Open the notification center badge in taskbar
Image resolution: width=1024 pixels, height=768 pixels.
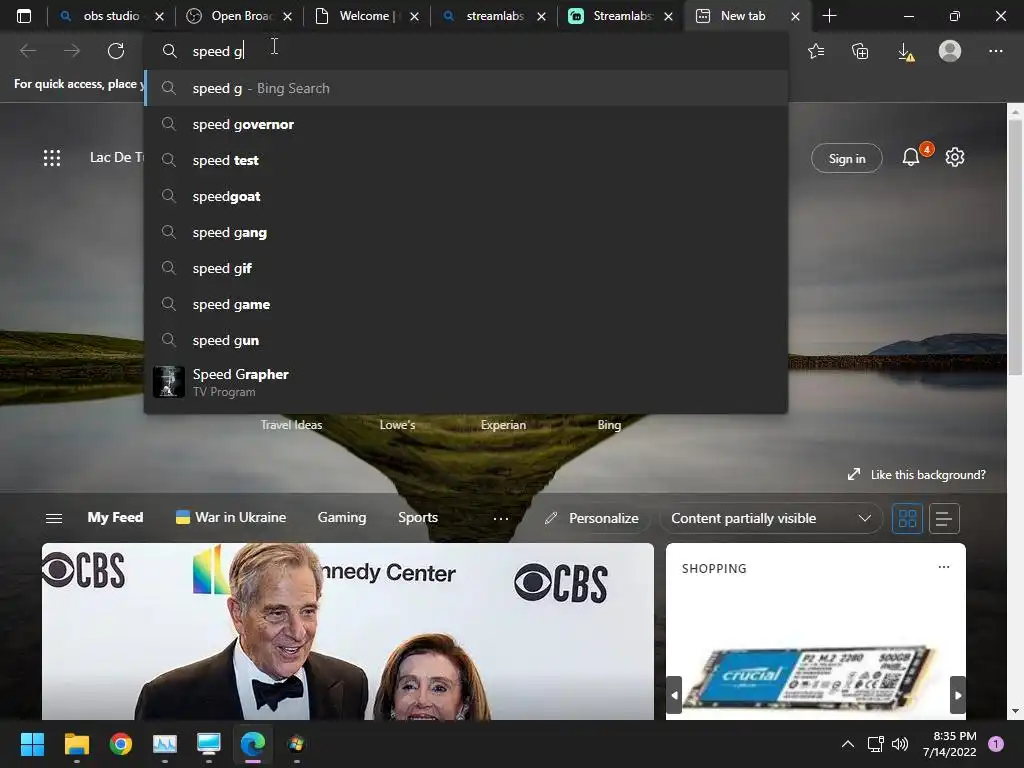coord(996,744)
